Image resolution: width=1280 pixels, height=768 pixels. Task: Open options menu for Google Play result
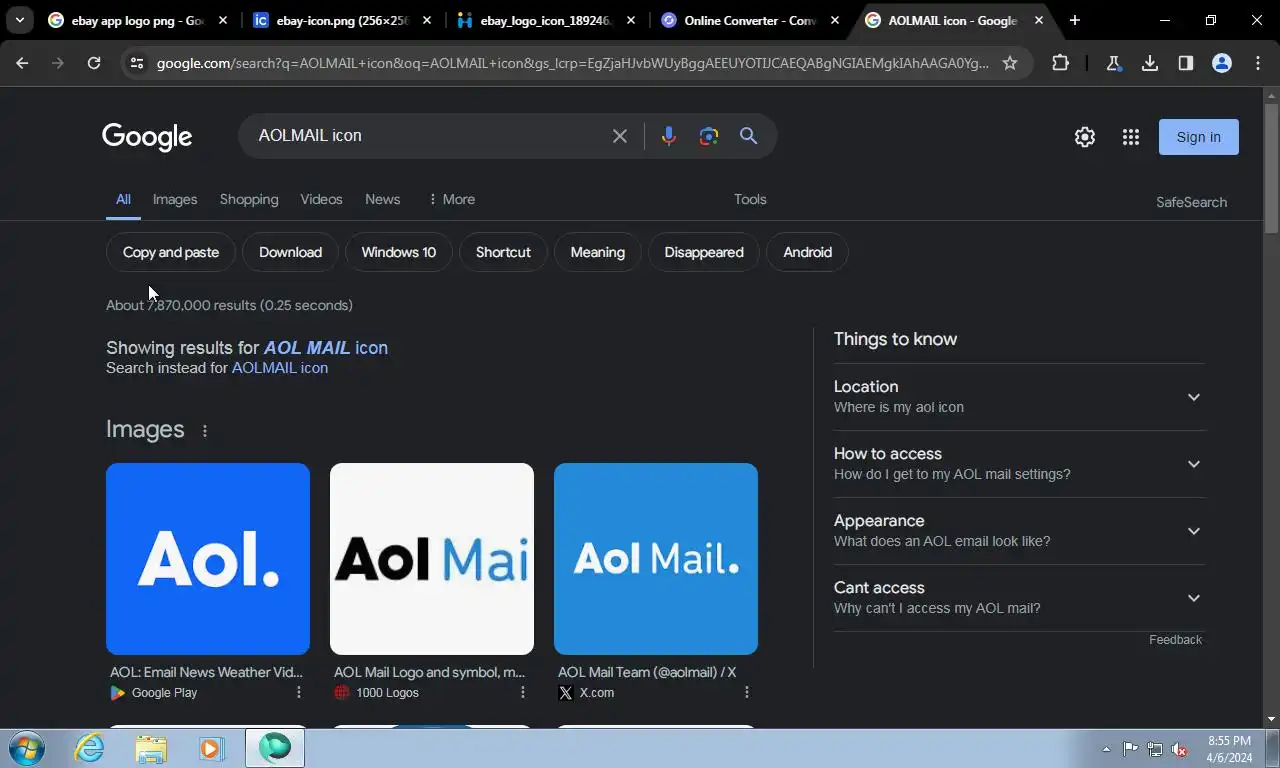pos(298,692)
